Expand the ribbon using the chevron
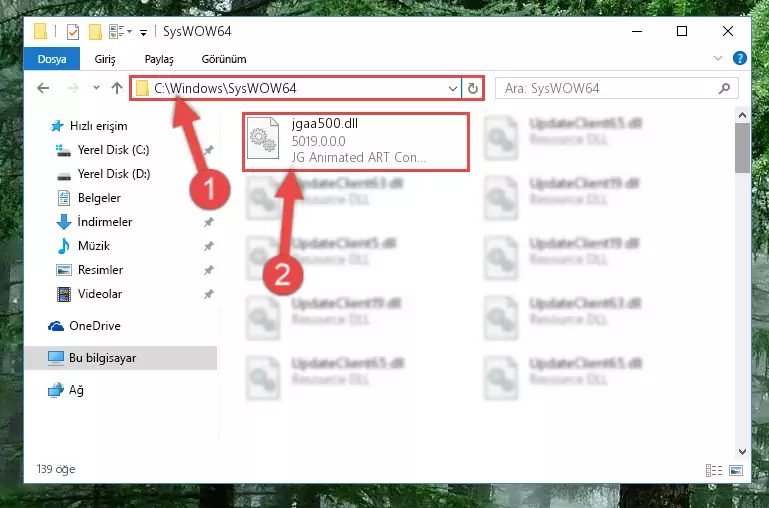 tap(718, 58)
